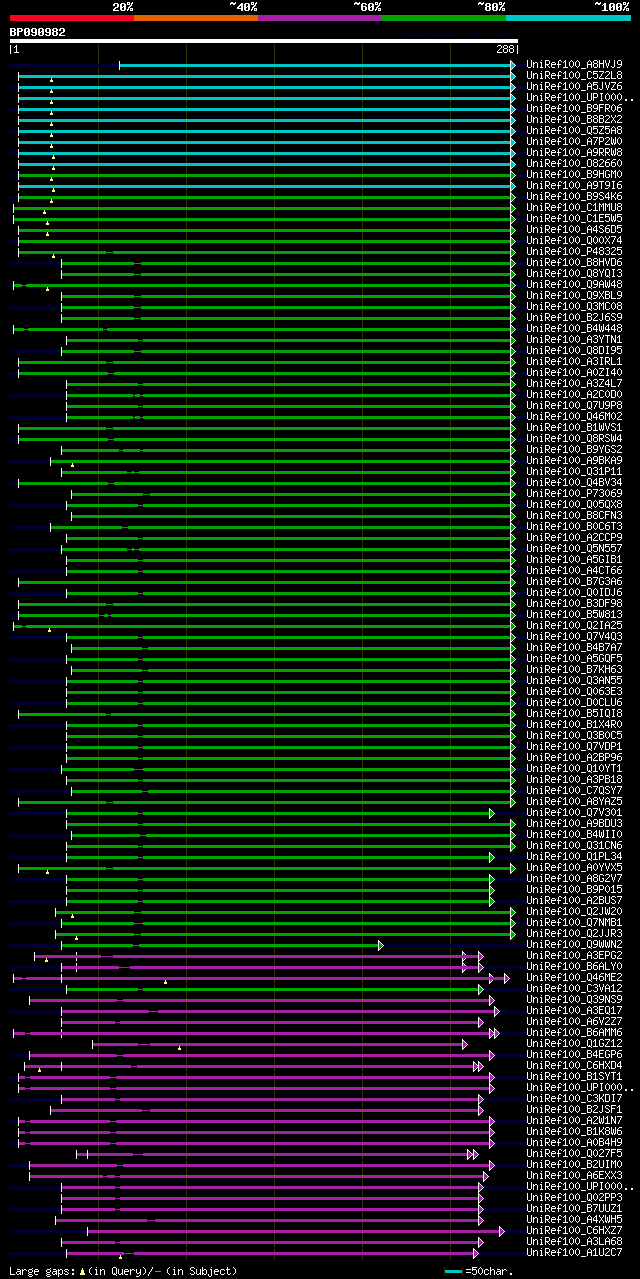Select label UniRef100_A3PB18
The image size is (640, 1279).
(574, 780)
